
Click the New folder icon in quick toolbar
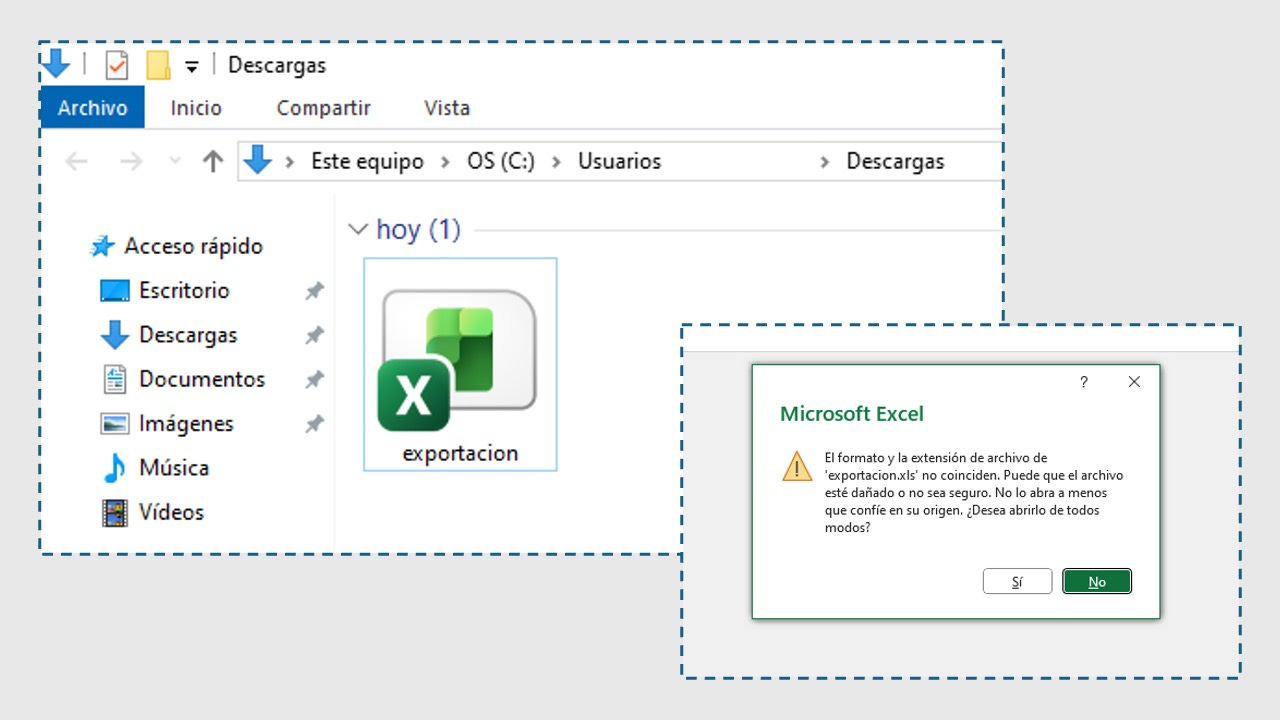(x=158, y=66)
